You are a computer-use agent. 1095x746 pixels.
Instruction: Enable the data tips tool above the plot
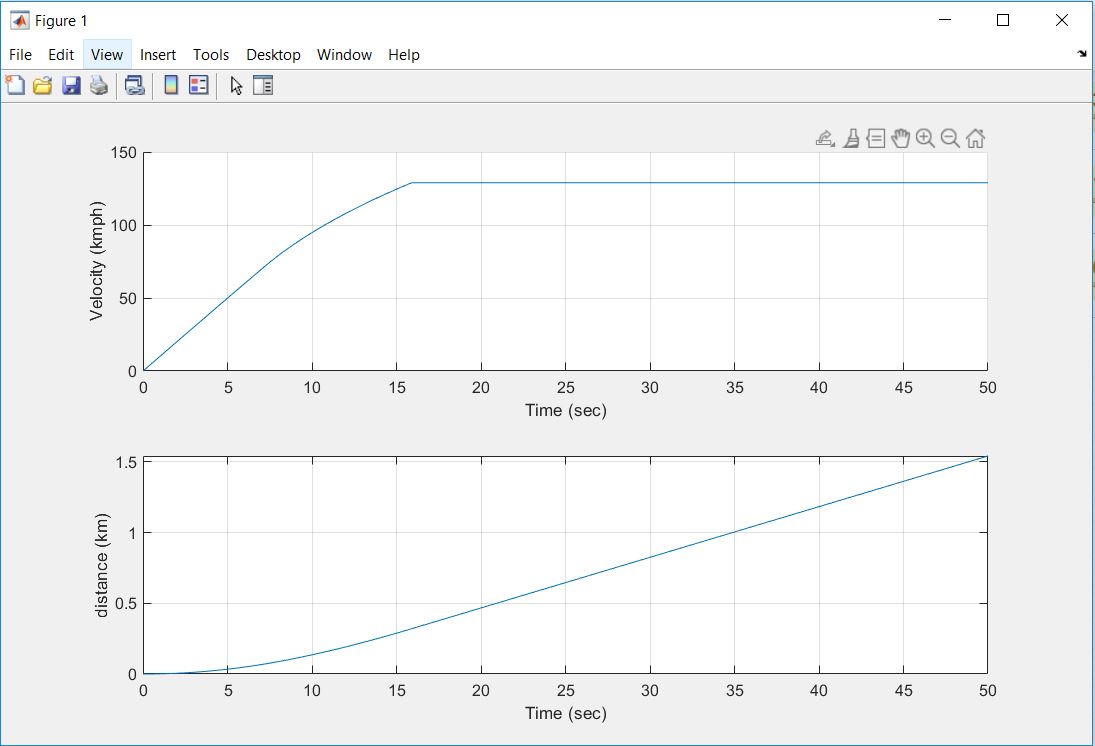876,138
